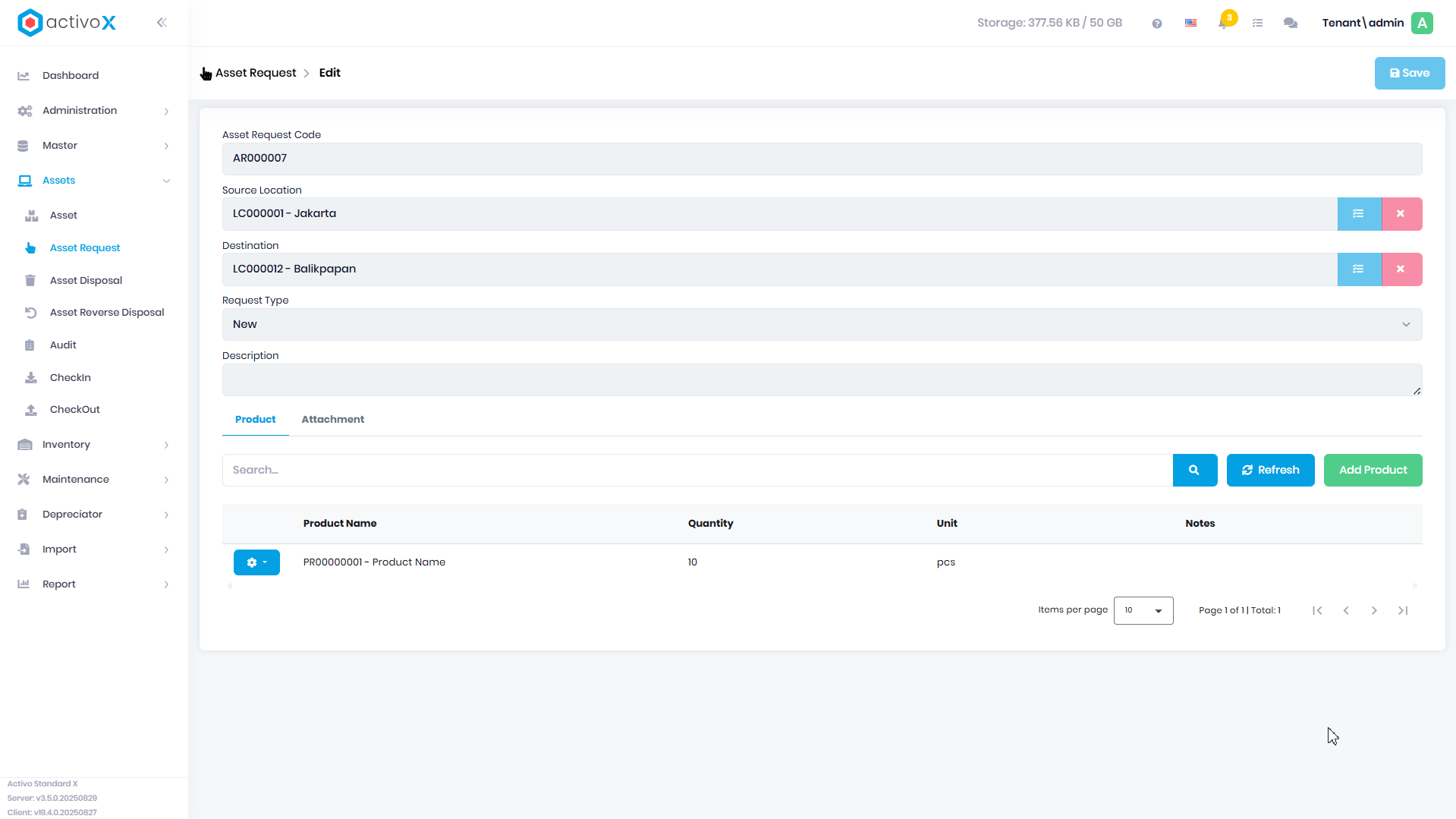Viewport: 1456px width, 819px height.
Task: Open the items per page dropdown
Action: (1143, 611)
